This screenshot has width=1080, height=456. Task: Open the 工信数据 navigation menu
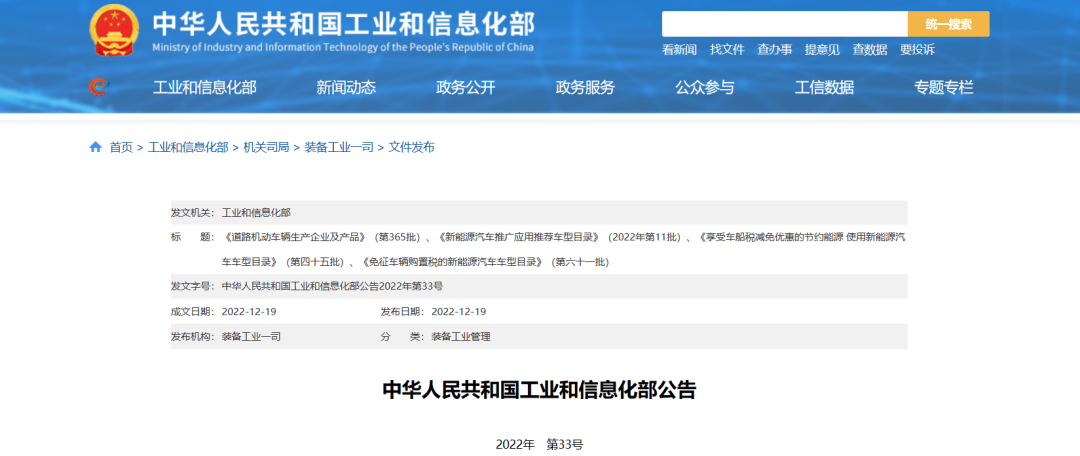tap(824, 87)
